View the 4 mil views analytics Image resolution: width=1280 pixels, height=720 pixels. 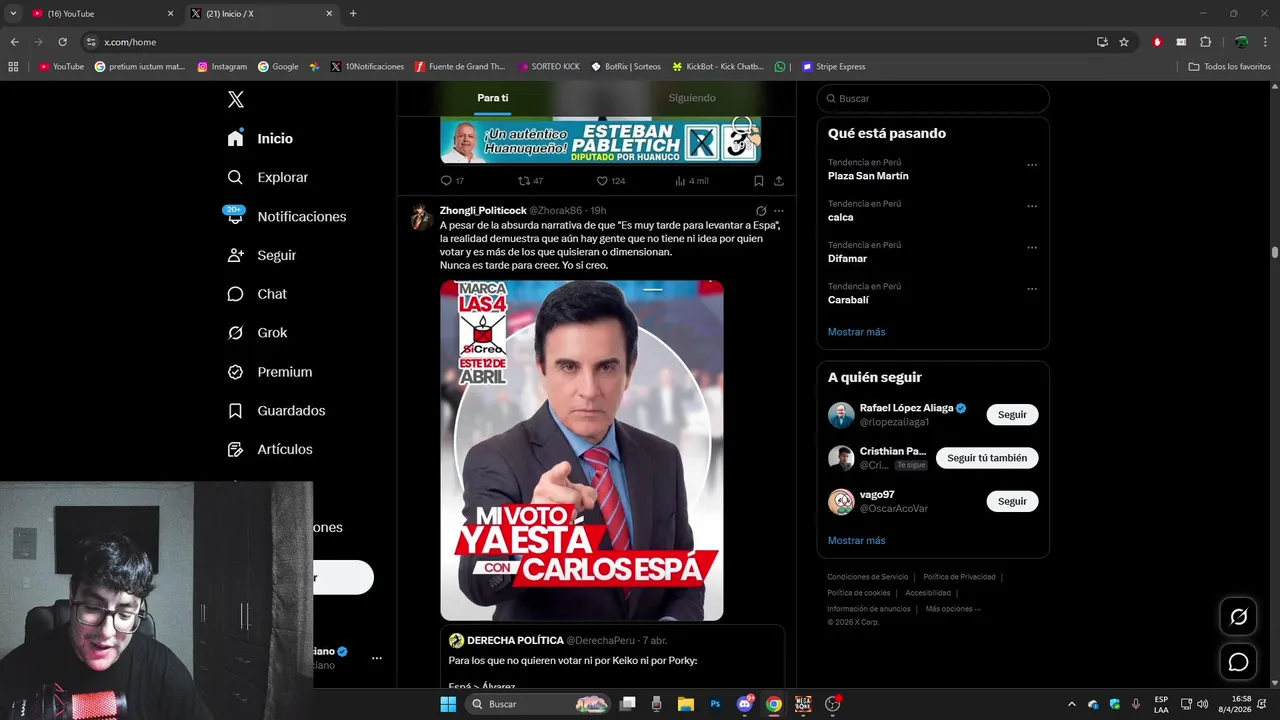(691, 181)
